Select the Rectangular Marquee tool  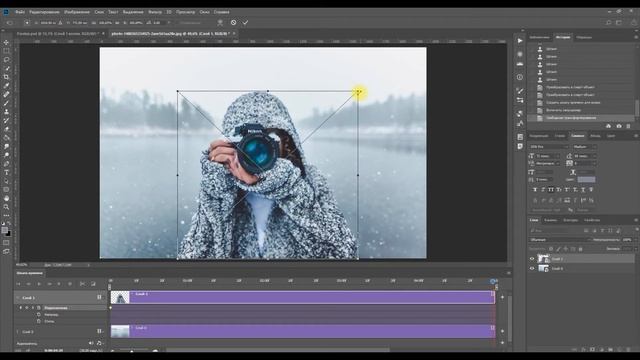6,51
